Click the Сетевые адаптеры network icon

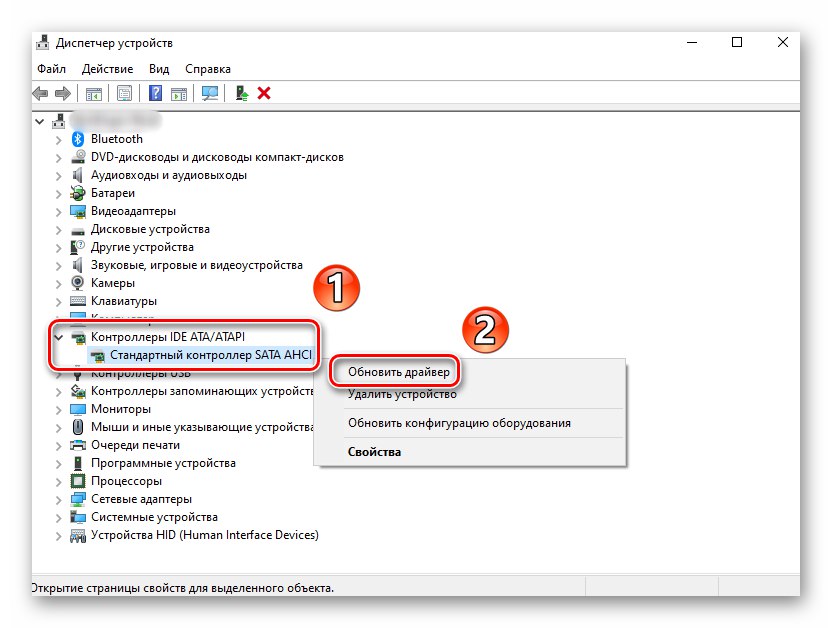tap(78, 499)
